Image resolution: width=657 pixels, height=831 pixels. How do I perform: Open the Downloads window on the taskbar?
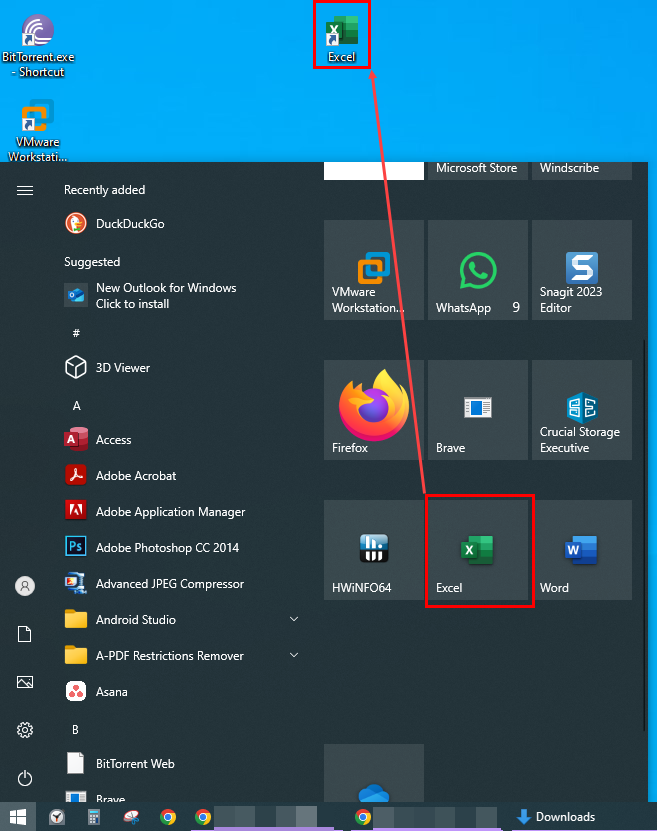pyautogui.click(x=556, y=817)
